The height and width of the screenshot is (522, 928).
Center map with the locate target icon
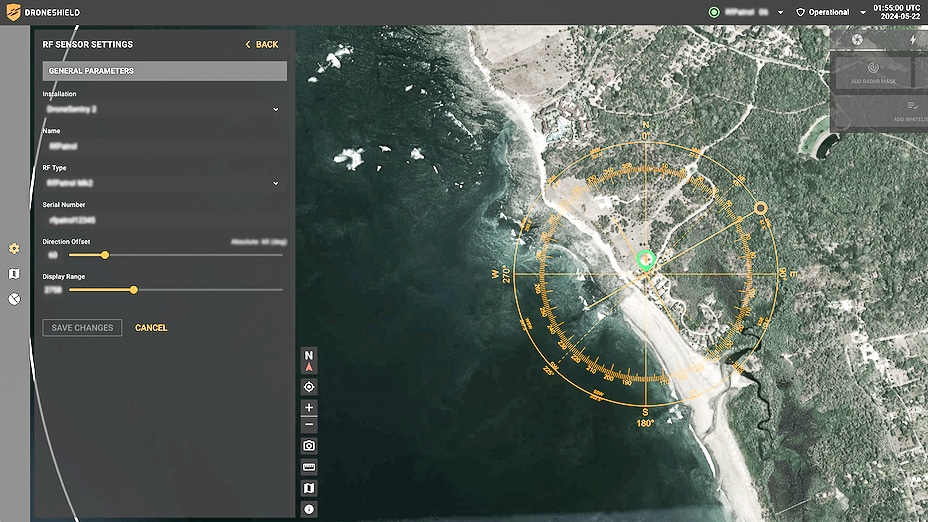coord(309,386)
